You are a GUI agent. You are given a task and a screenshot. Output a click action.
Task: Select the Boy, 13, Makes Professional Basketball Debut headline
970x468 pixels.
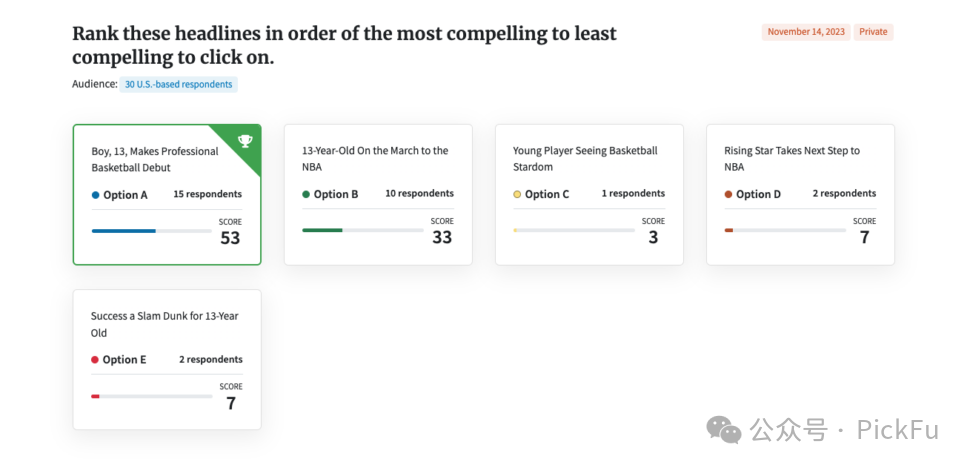(154, 159)
